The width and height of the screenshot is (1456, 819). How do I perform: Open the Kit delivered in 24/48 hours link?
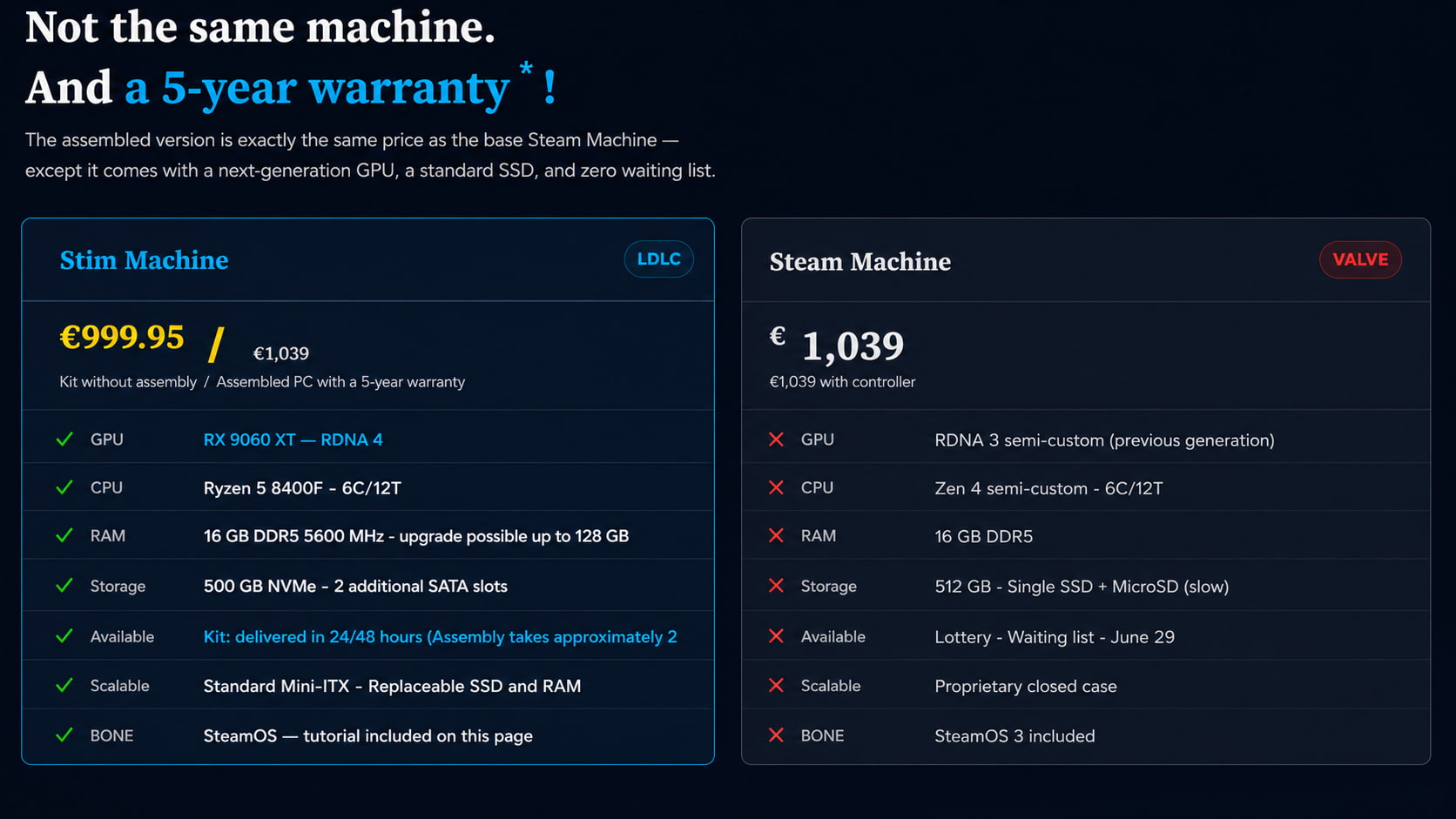click(440, 637)
